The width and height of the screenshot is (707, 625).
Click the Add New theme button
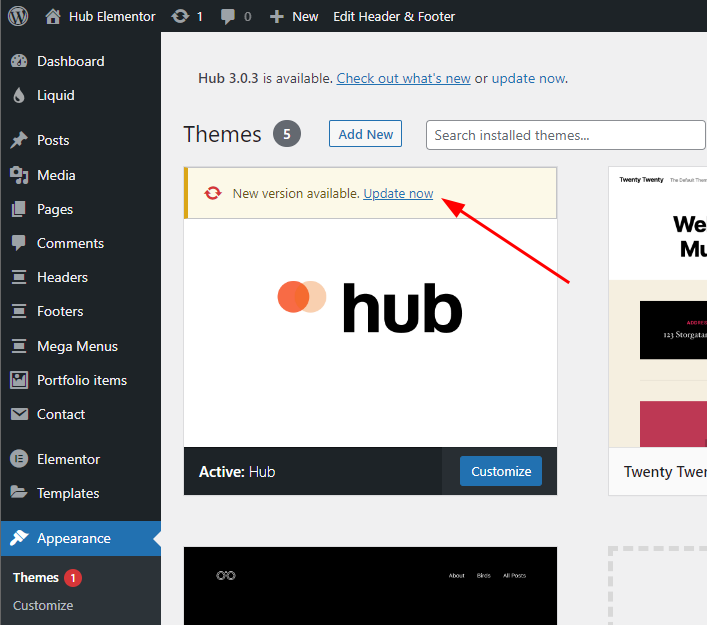click(365, 134)
